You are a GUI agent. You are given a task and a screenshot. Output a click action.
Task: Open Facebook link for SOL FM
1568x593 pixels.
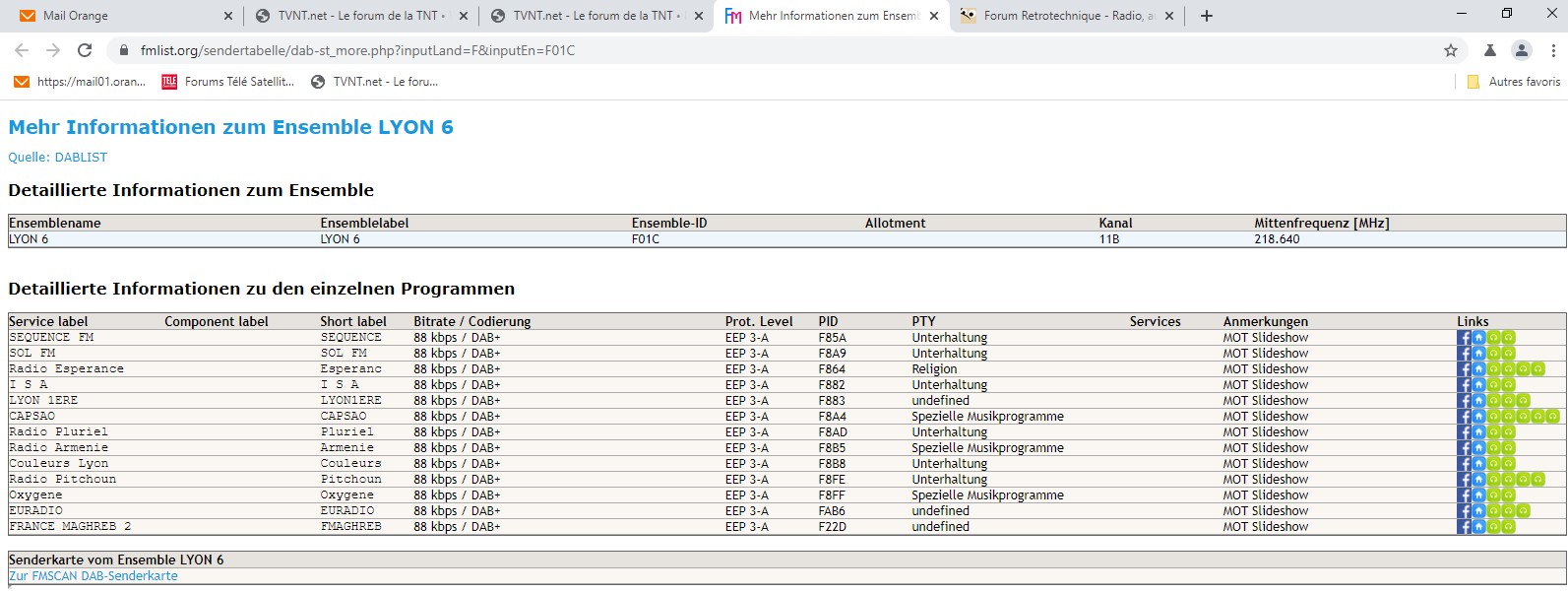point(1464,354)
